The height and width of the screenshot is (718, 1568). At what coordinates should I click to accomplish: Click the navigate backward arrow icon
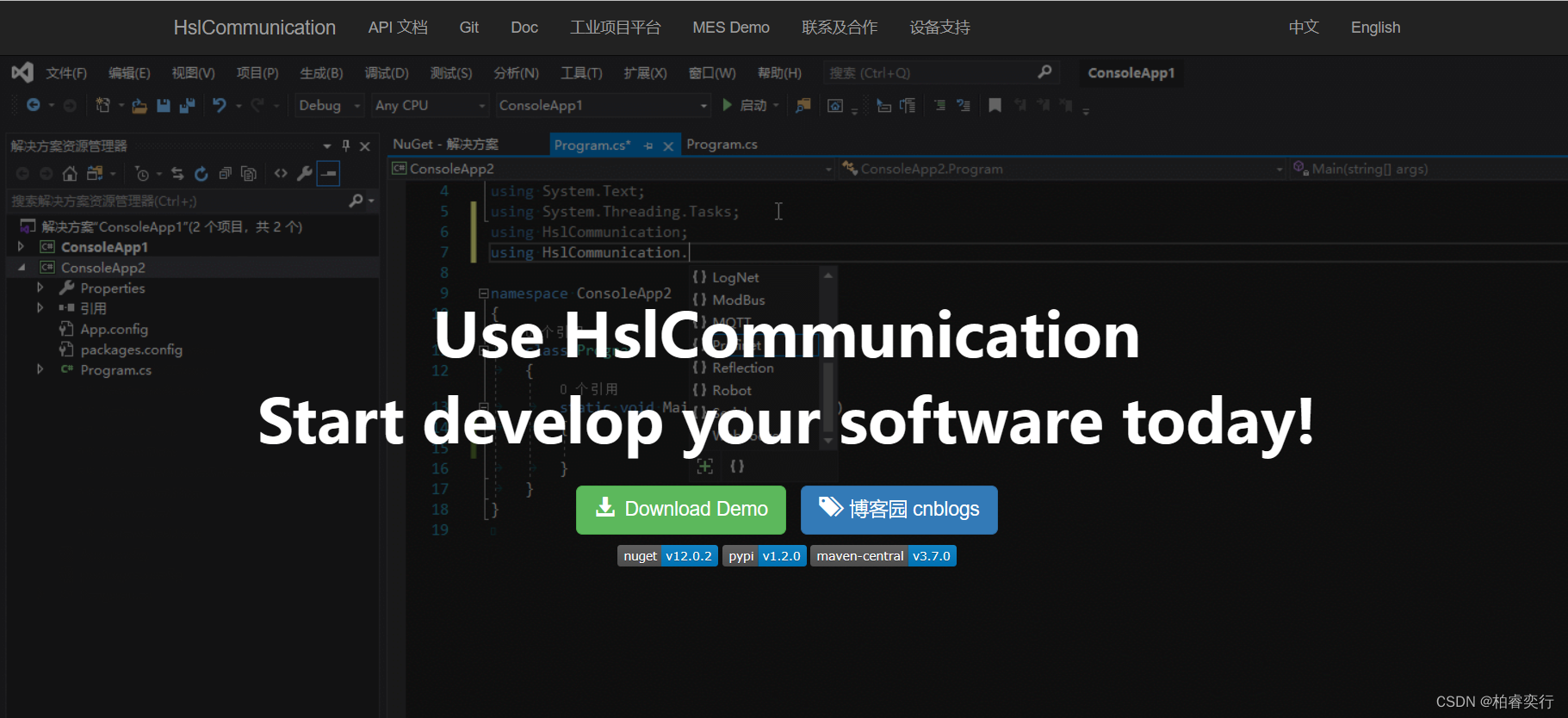[33, 105]
